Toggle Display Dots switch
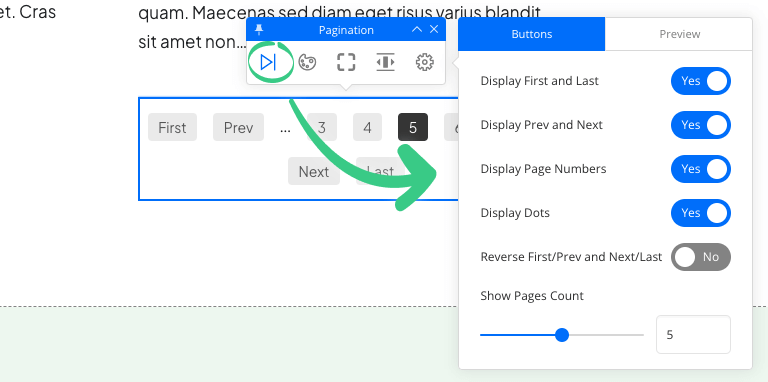This screenshot has height=382, width=768. 701,213
